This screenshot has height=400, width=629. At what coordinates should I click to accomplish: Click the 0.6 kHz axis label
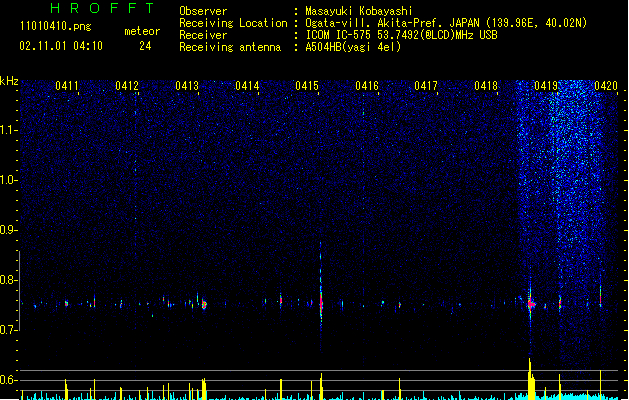click(x=9, y=380)
